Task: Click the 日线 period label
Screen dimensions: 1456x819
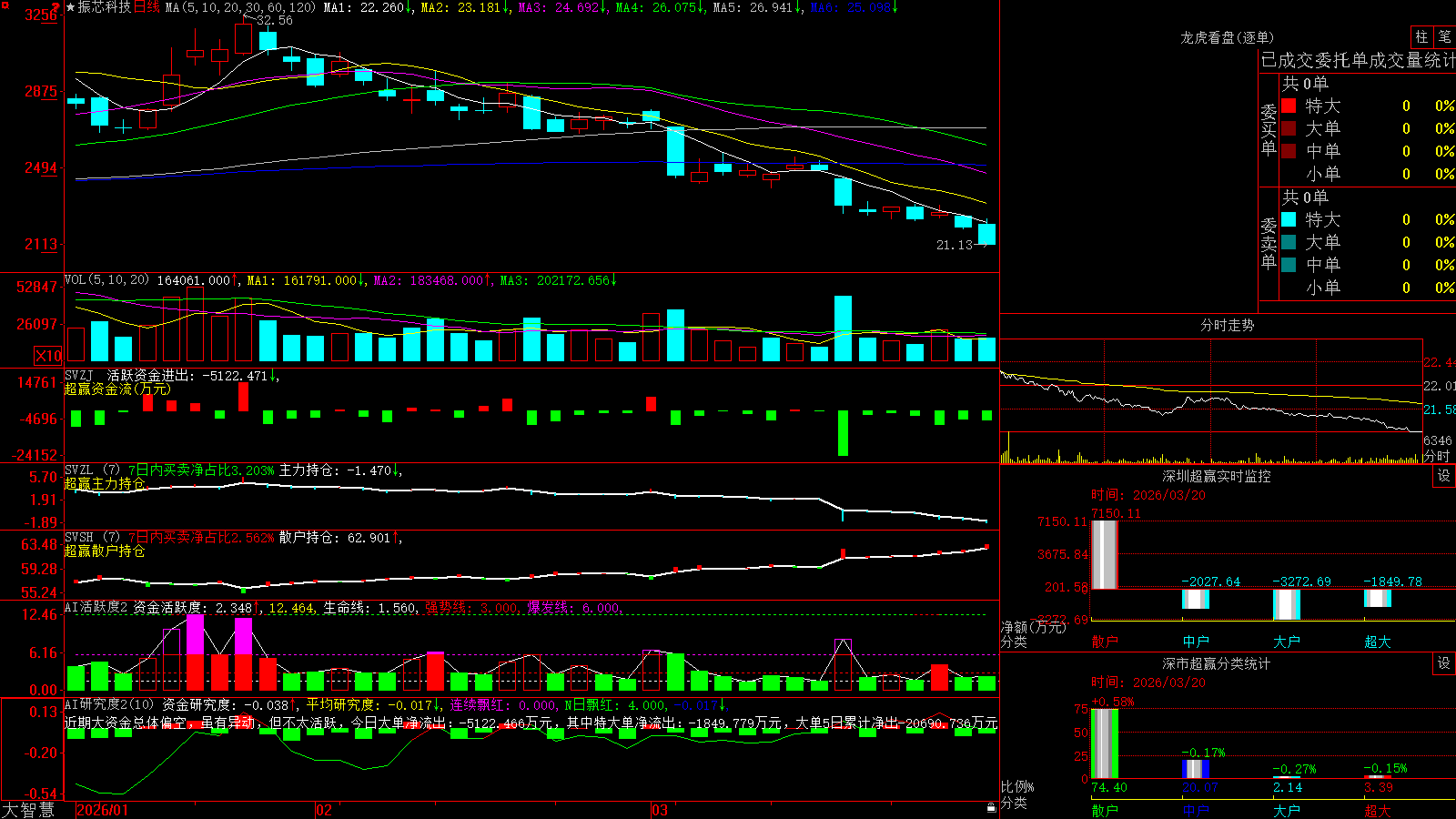Action: 147,7
